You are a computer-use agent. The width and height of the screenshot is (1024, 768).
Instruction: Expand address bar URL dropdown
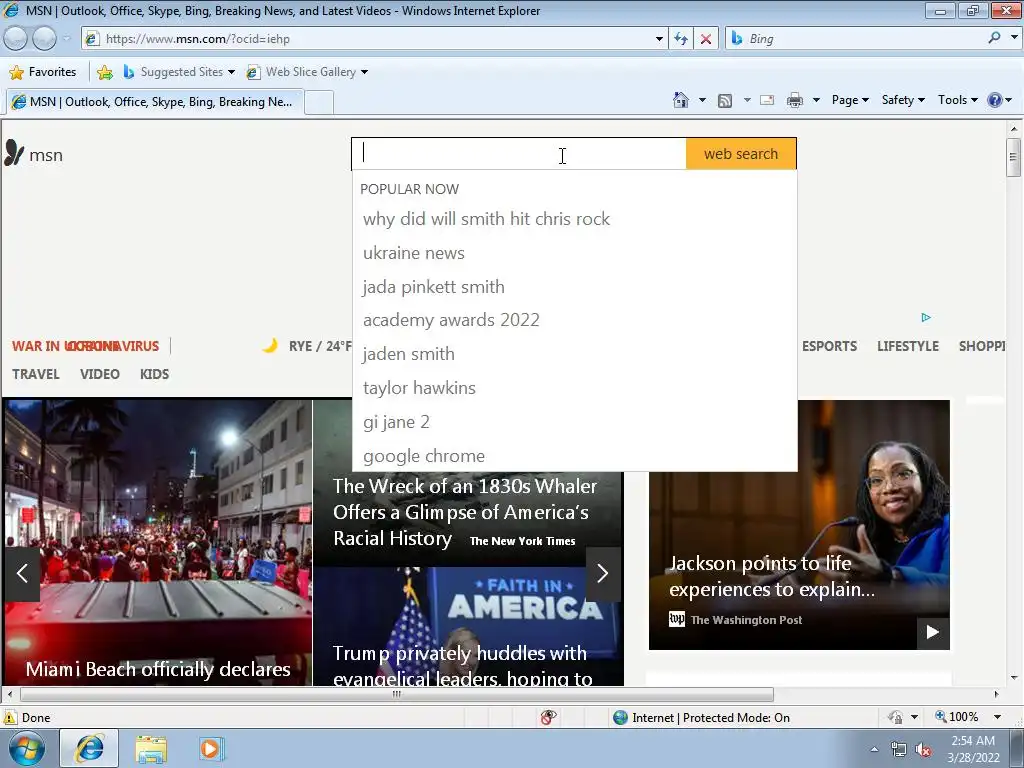[659, 39]
